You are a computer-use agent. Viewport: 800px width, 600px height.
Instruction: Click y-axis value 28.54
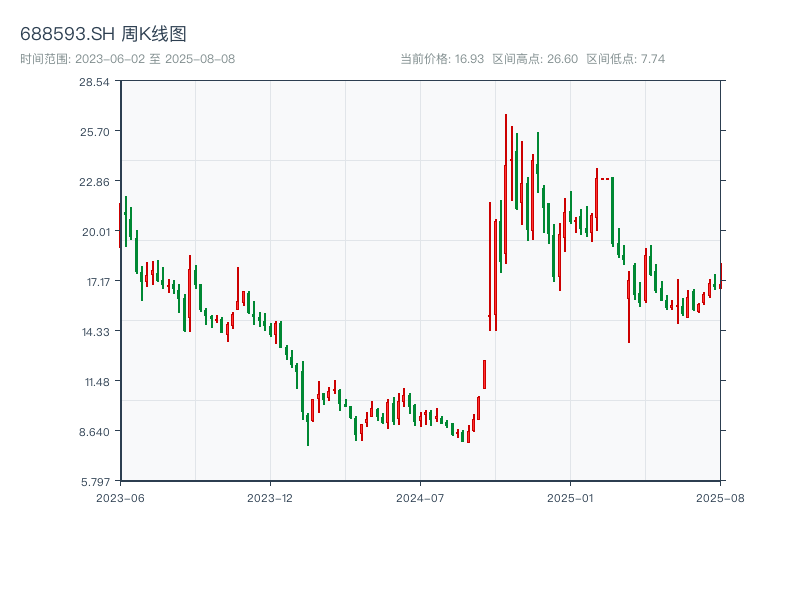[94, 82]
